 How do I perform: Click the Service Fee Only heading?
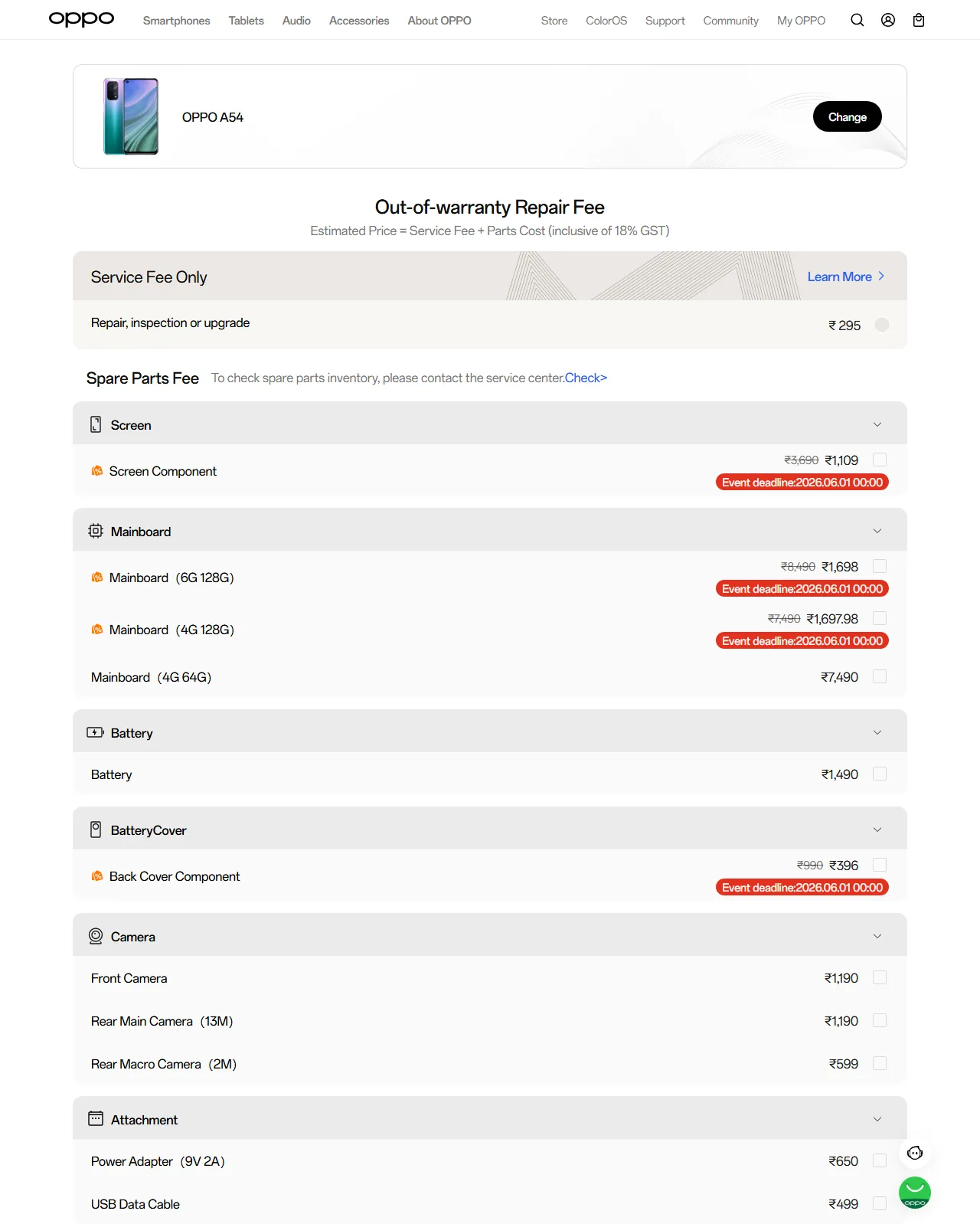click(149, 277)
